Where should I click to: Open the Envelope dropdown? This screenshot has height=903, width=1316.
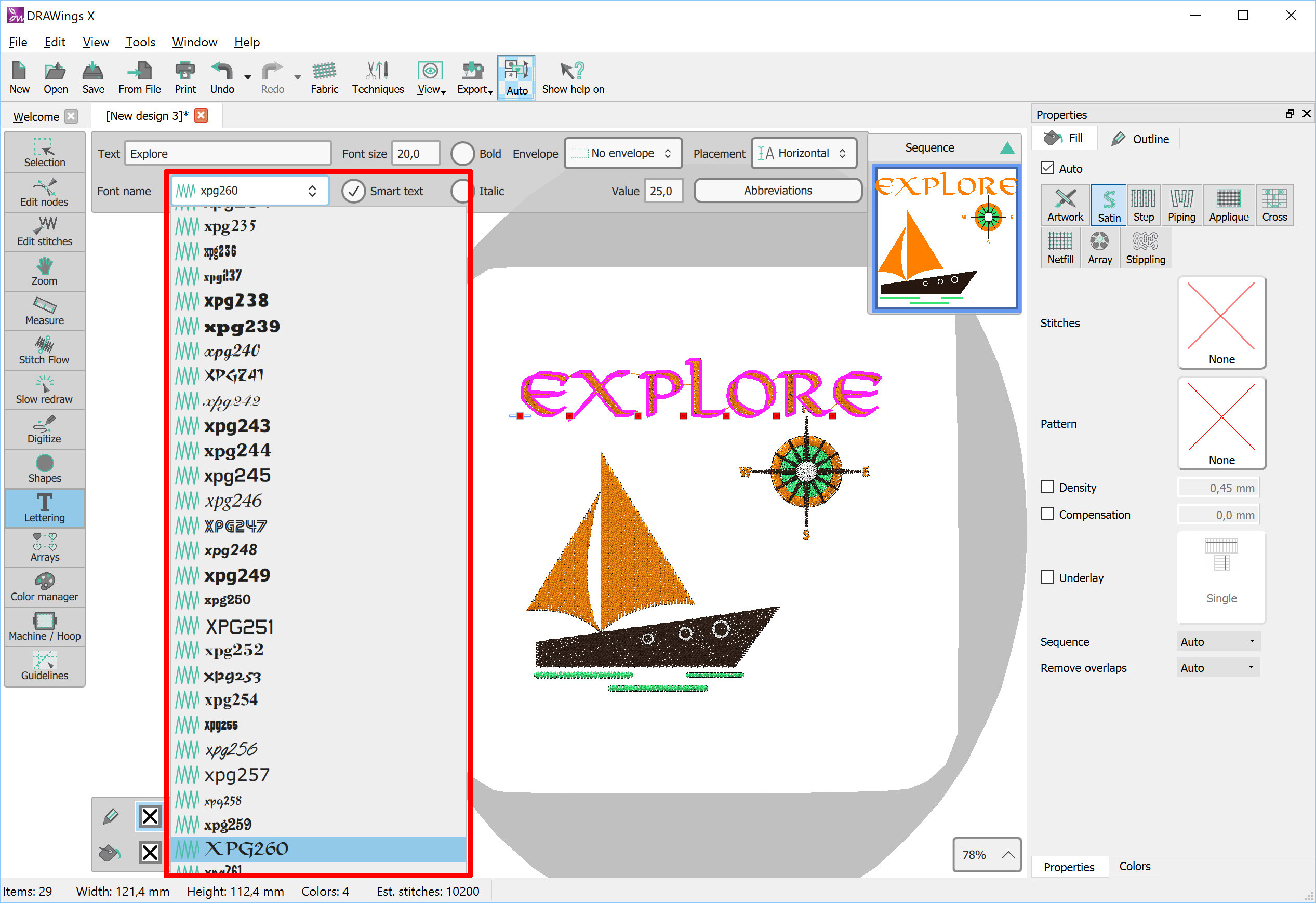click(x=622, y=153)
